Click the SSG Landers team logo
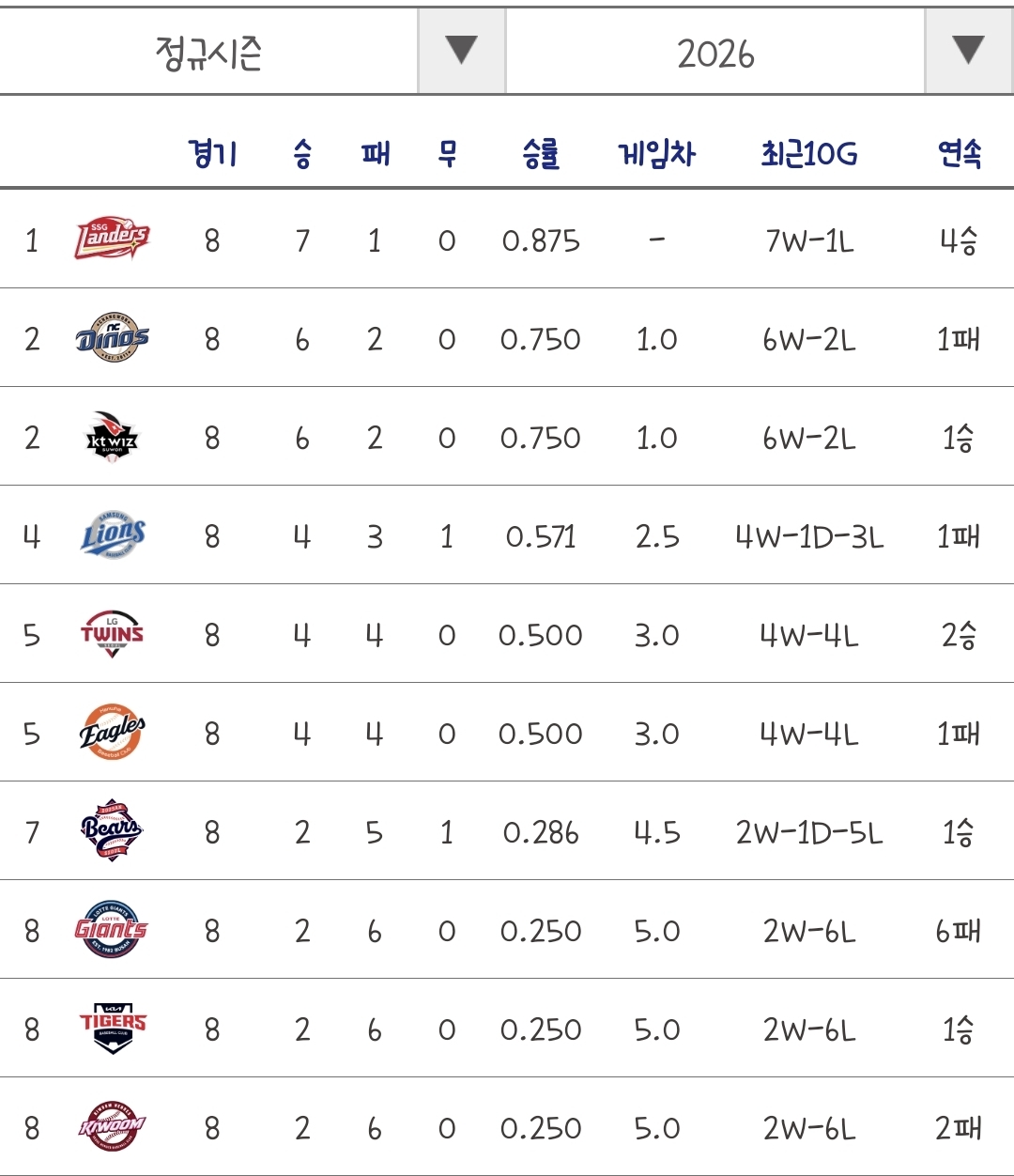Viewport: 1014px width, 1176px height. click(x=113, y=240)
